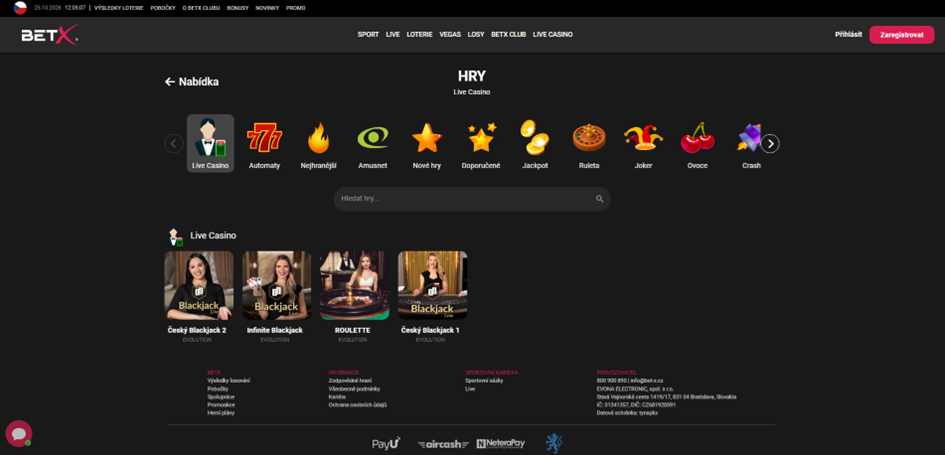Open footer link Sportovní sázky

click(484, 381)
